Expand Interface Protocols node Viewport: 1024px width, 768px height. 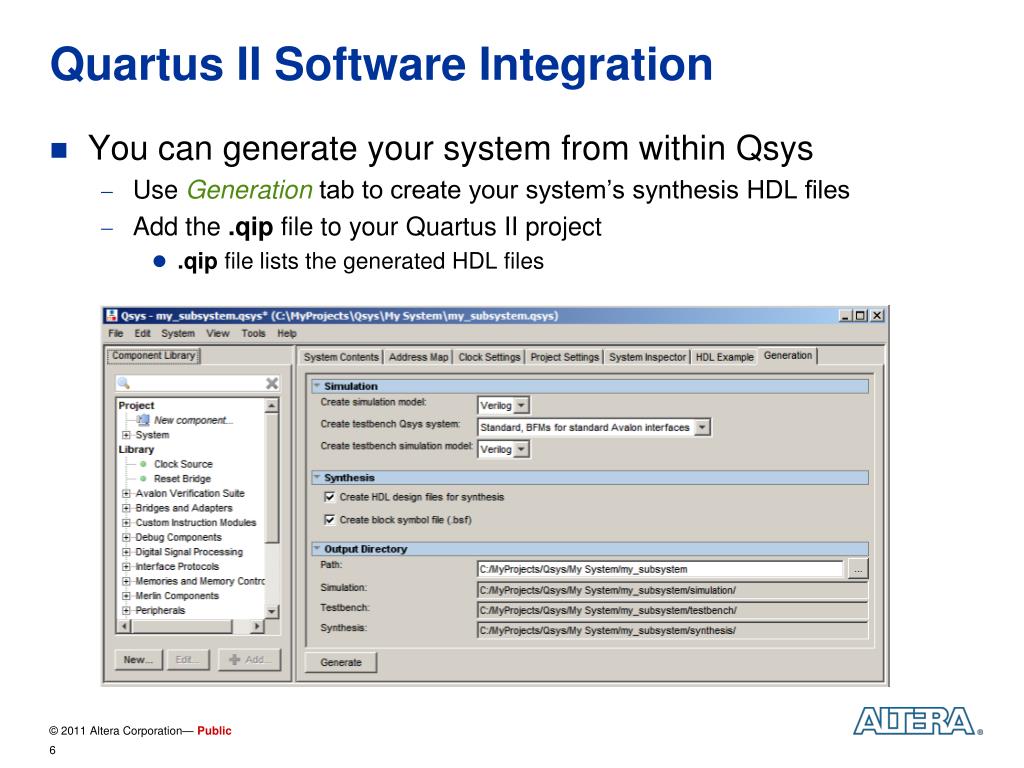[x=126, y=567]
